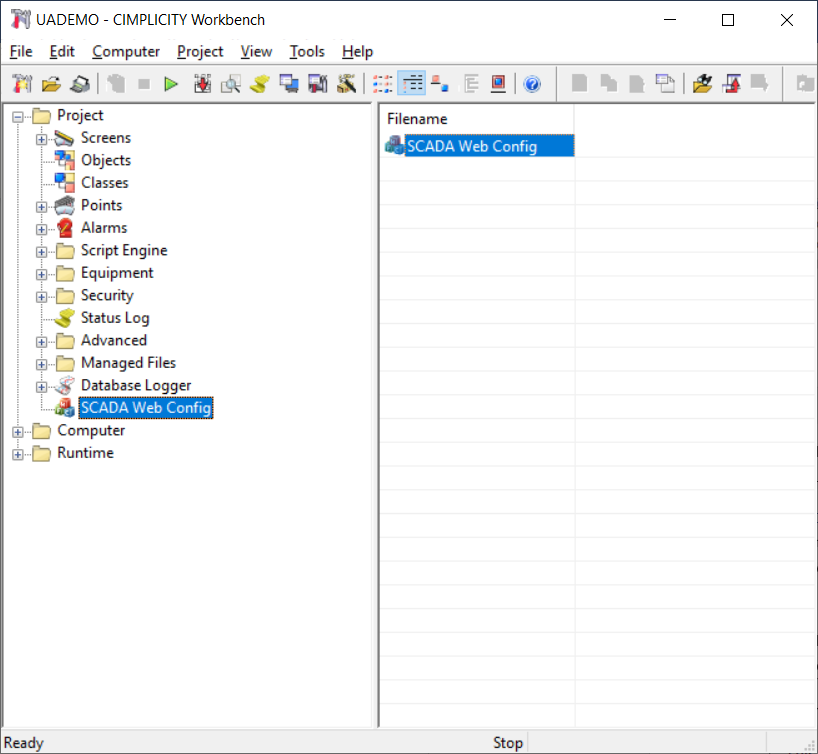Open the Tools menu
This screenshot has height=754, width=818.
tap(307, 52)
